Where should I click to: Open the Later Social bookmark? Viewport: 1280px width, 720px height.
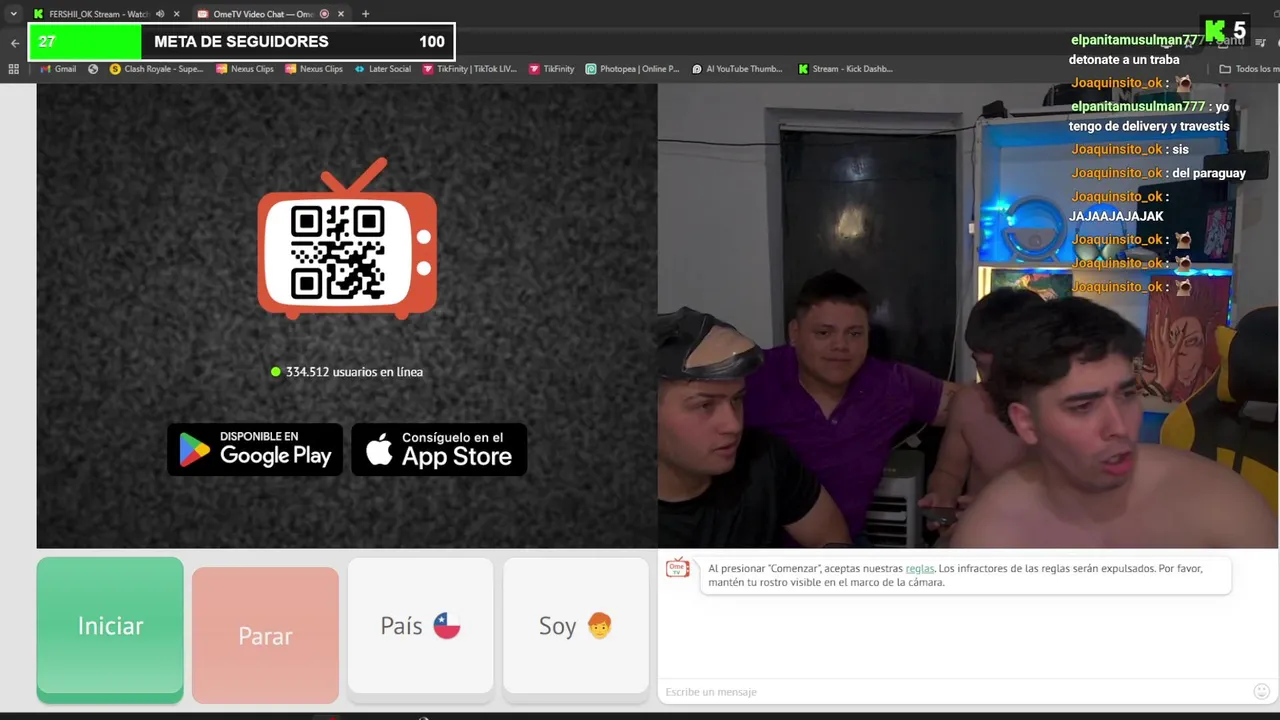point(382,69)
